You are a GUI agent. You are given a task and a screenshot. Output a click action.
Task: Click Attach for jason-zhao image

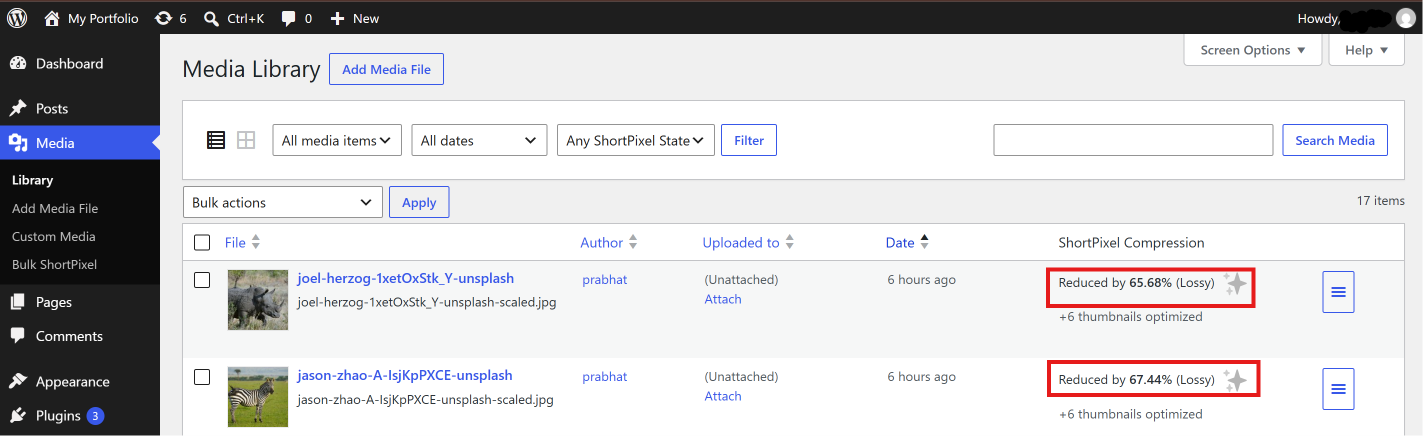pyautogui.click(x=723, y=396)
